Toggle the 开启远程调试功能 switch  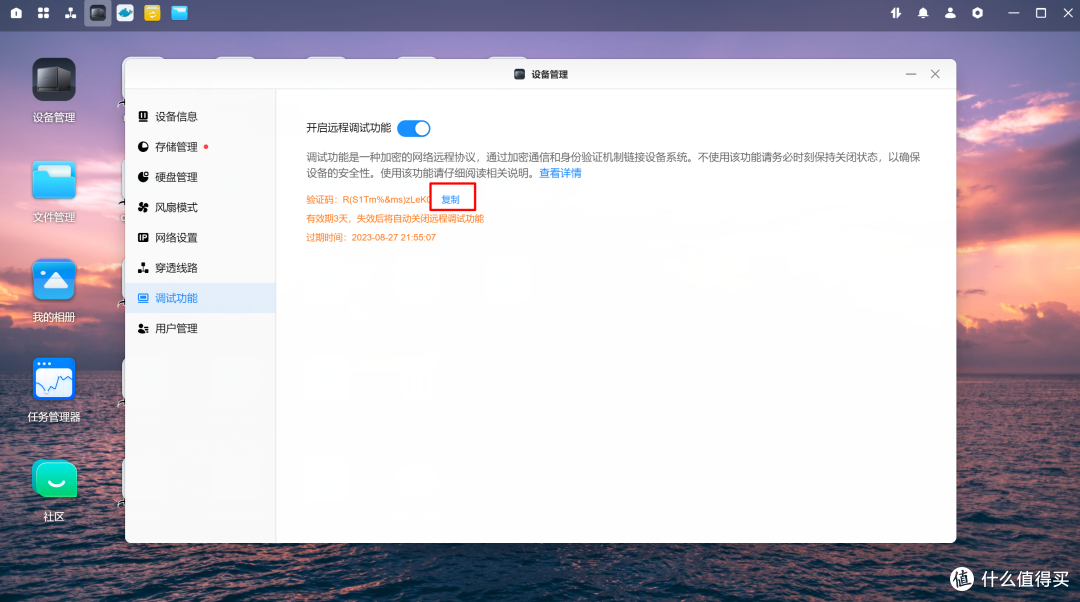click(x=414, y=129)
